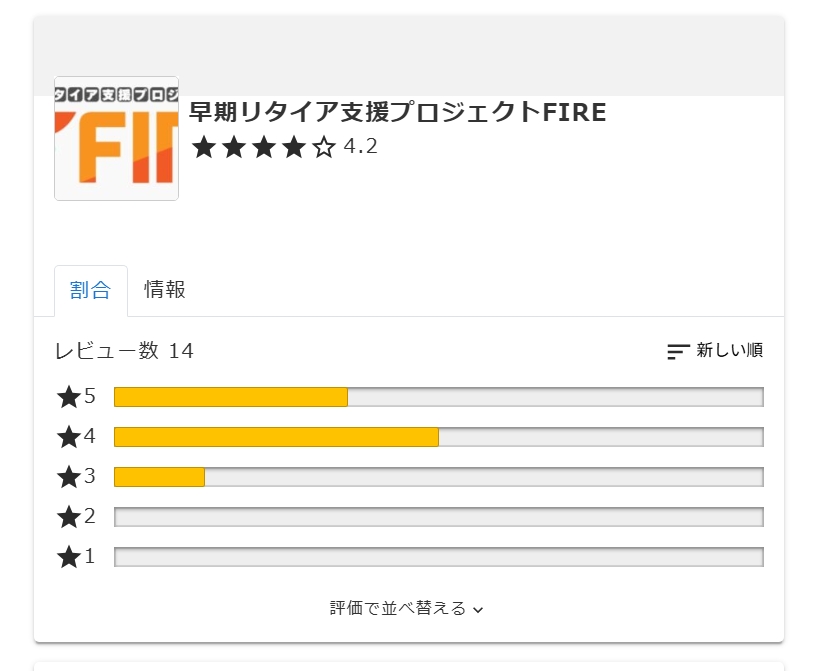Image resolution: width=832 pixels, height=671 pixels.
Task: Click the 5-star rating bar
Action: point(438,397)
